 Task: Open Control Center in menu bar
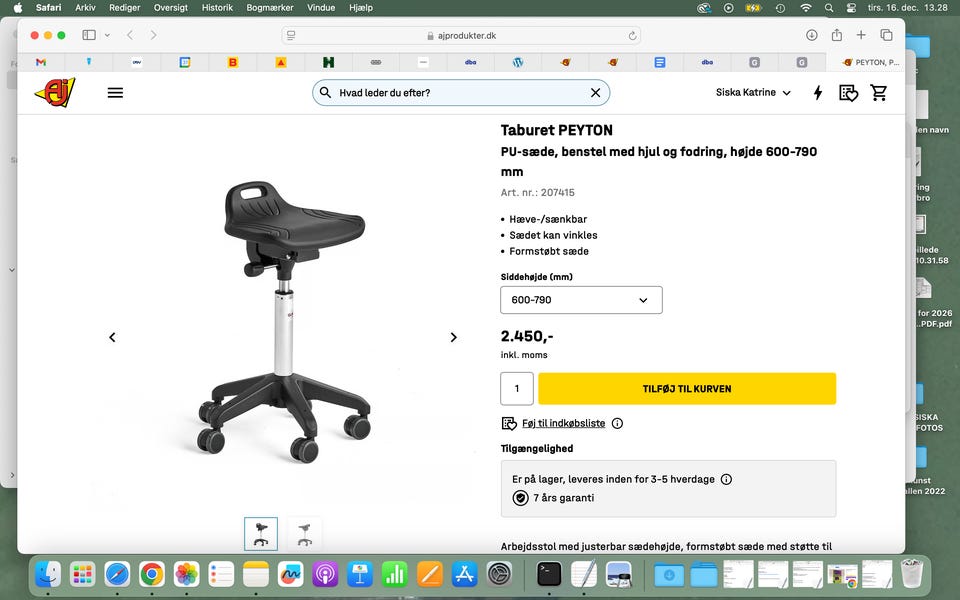click(851, 8)
